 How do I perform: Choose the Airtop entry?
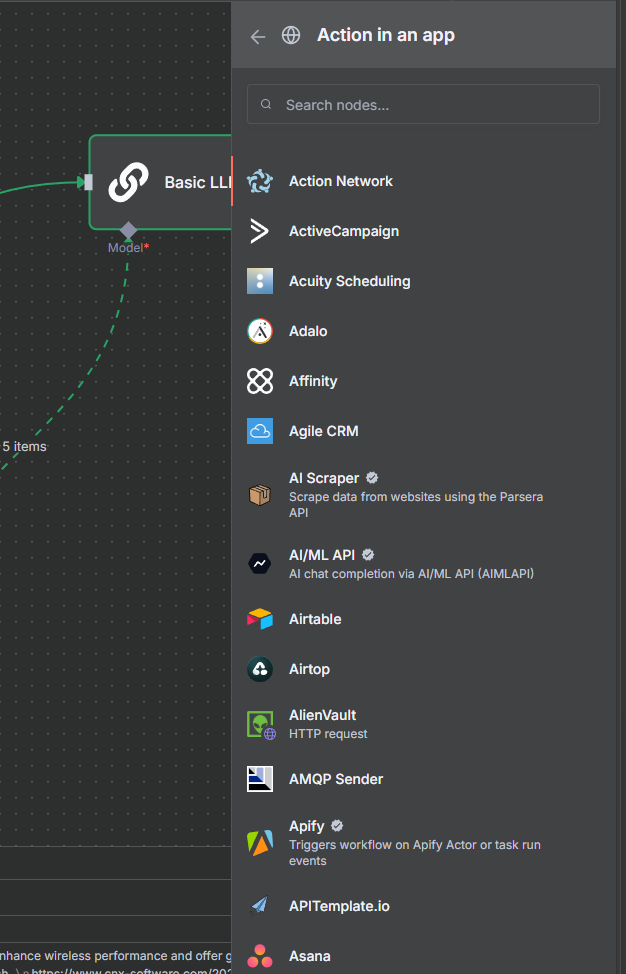423,669
